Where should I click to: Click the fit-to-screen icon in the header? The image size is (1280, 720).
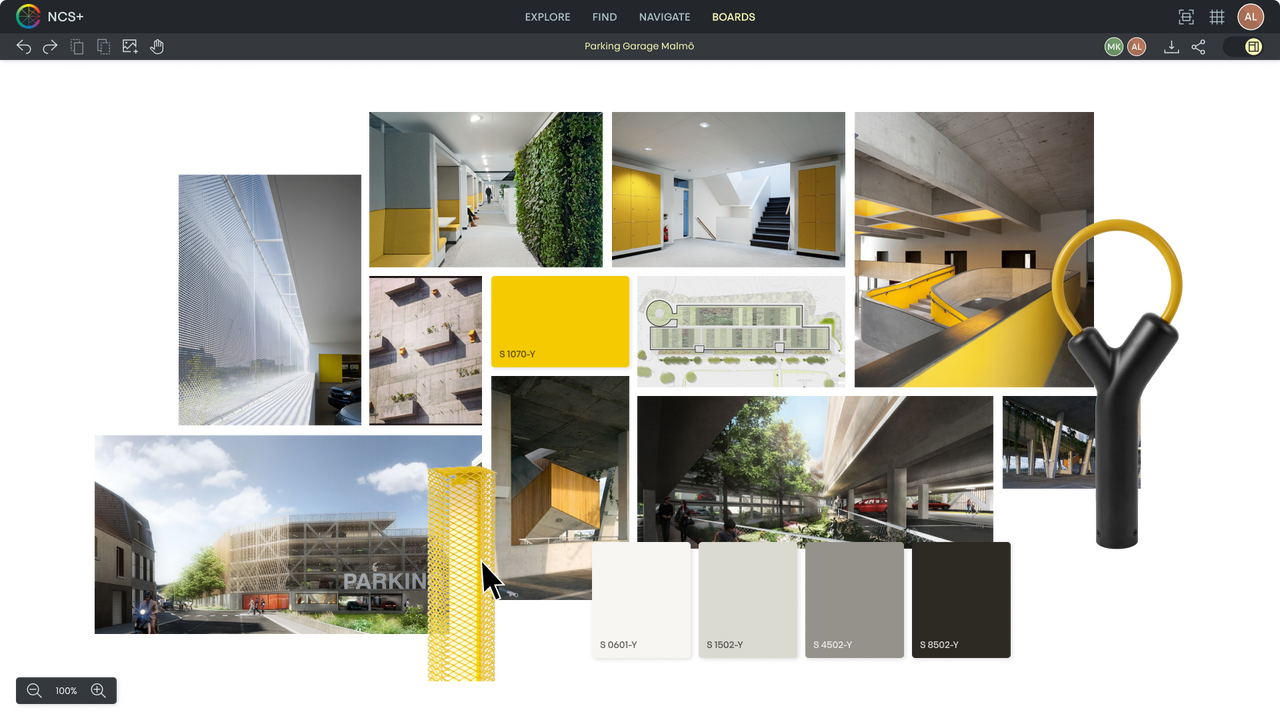(x=1185, y=16)
